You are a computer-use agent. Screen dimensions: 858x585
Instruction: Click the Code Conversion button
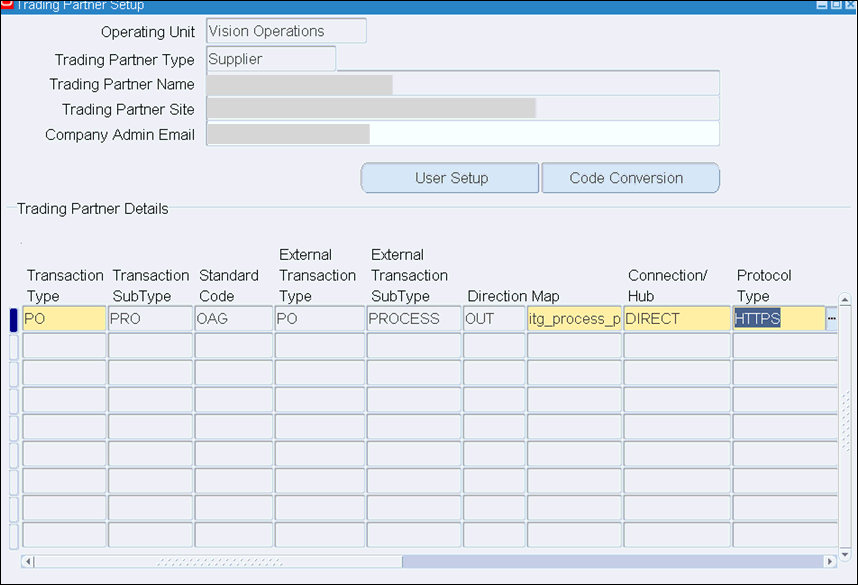pos(631,177)
